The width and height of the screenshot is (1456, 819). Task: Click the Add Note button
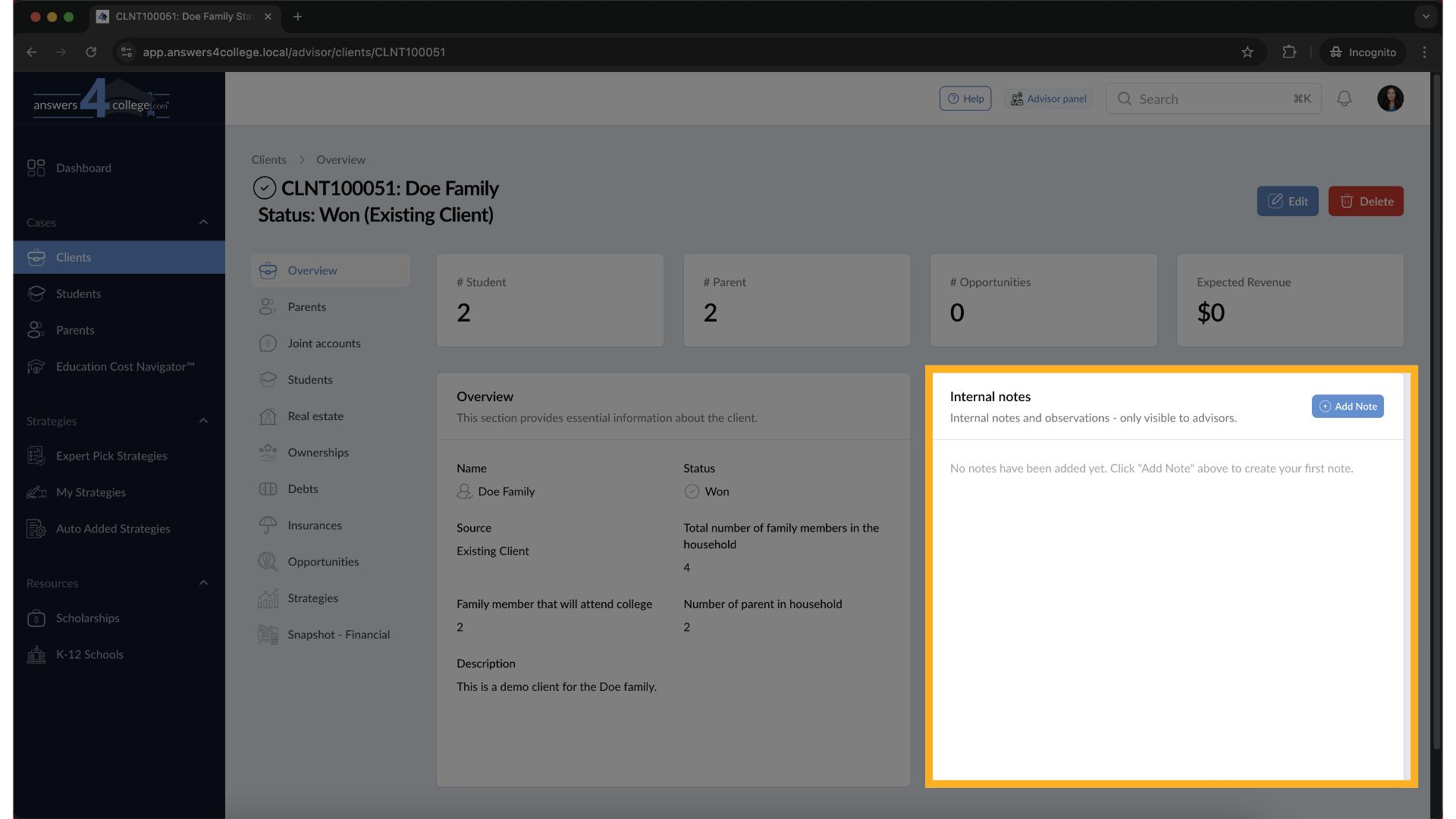pyautogui.click(x=1348, y=406)
